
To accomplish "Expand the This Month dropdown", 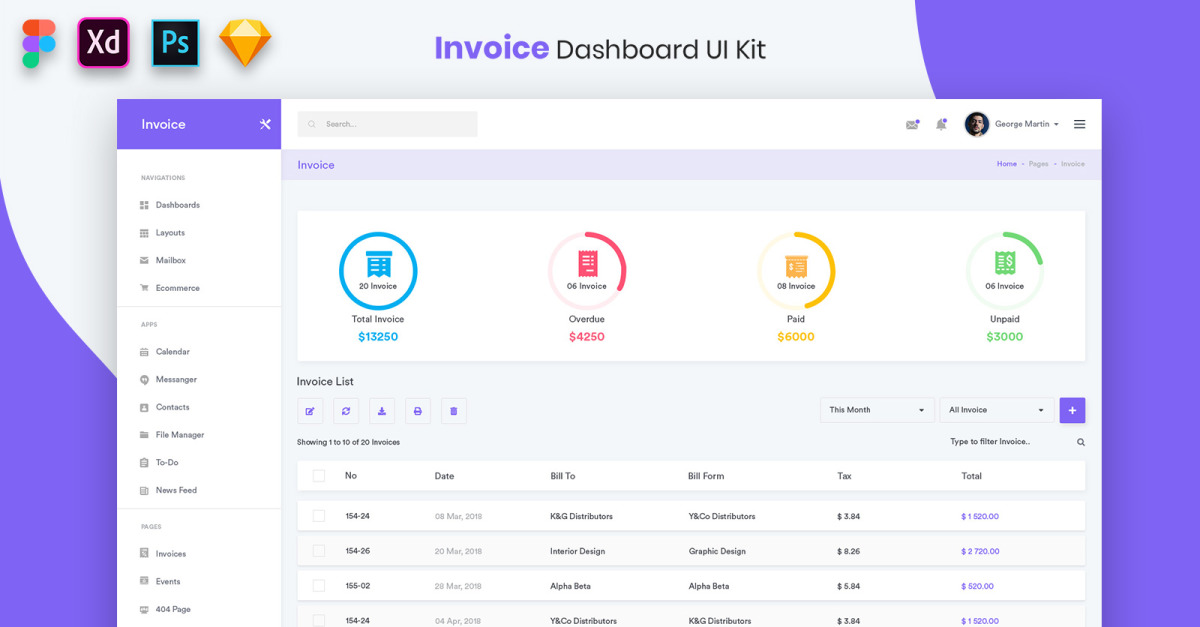I will tap(877, 410).
